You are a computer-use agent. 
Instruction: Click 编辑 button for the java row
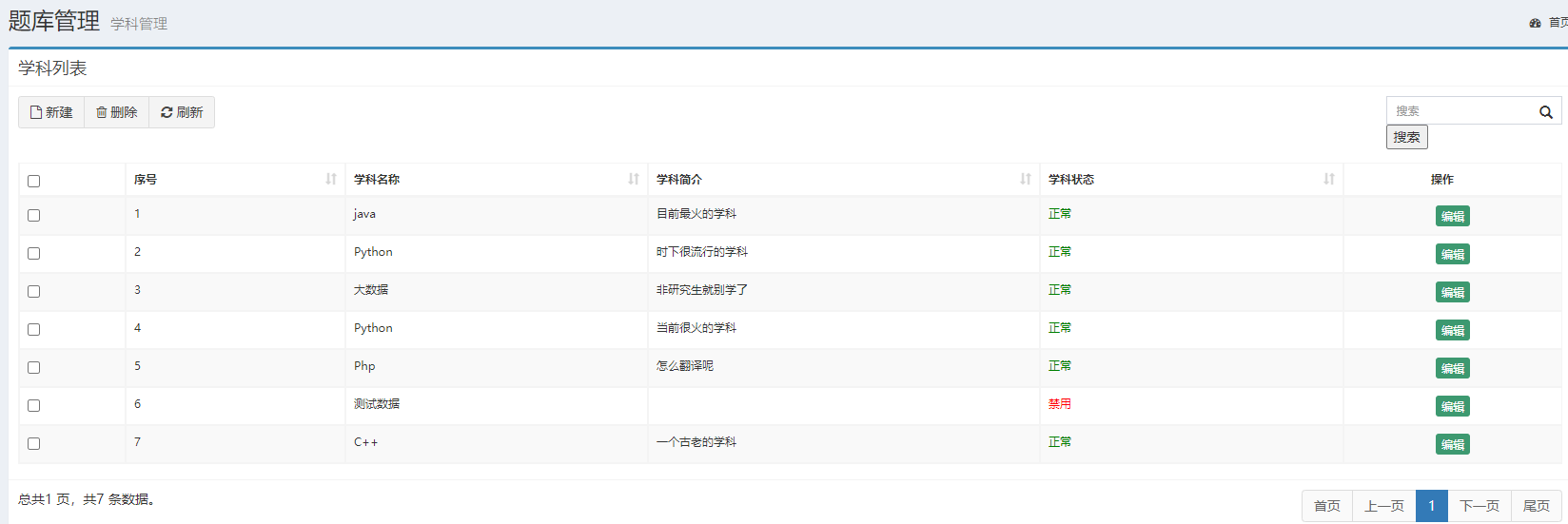point(1453,216)
